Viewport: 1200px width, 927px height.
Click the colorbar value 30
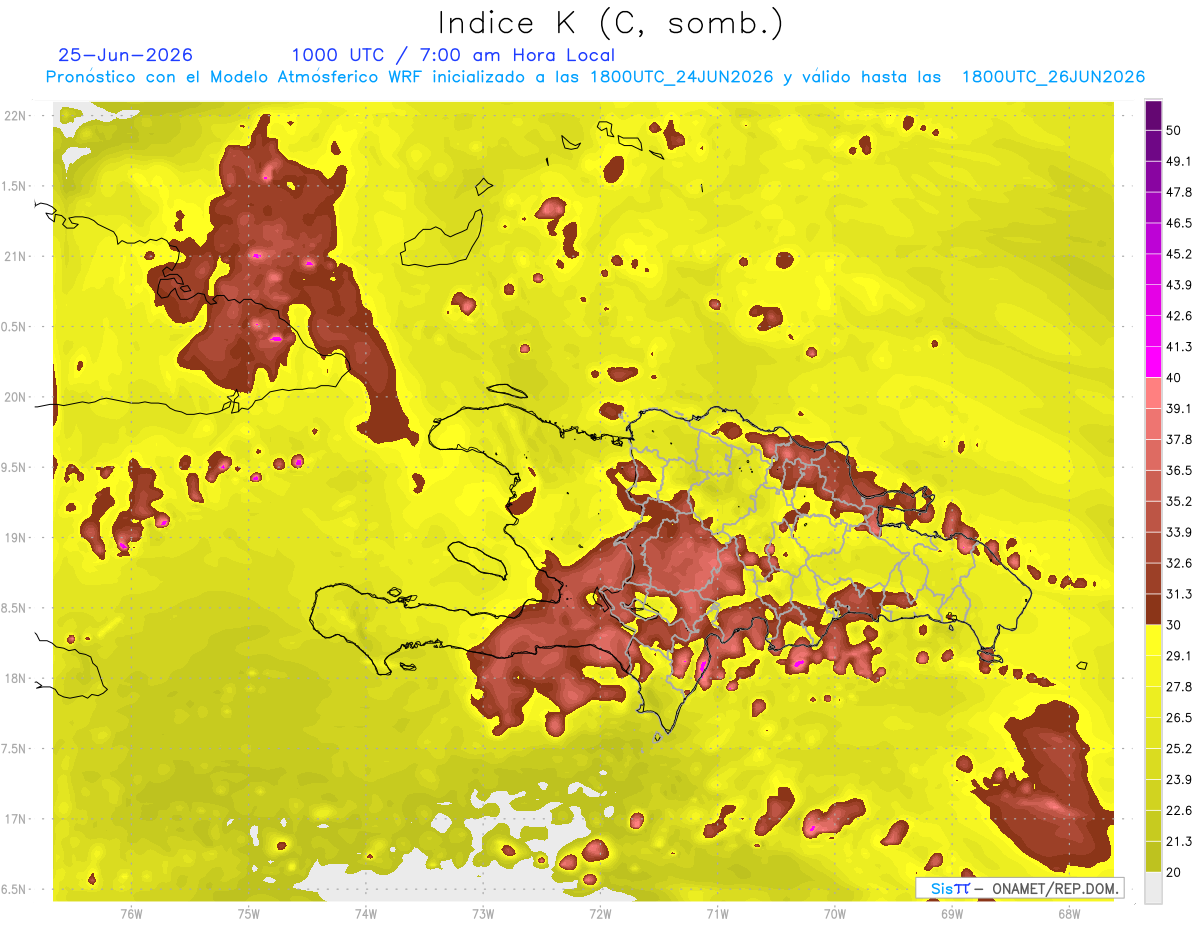(1174, 625)
